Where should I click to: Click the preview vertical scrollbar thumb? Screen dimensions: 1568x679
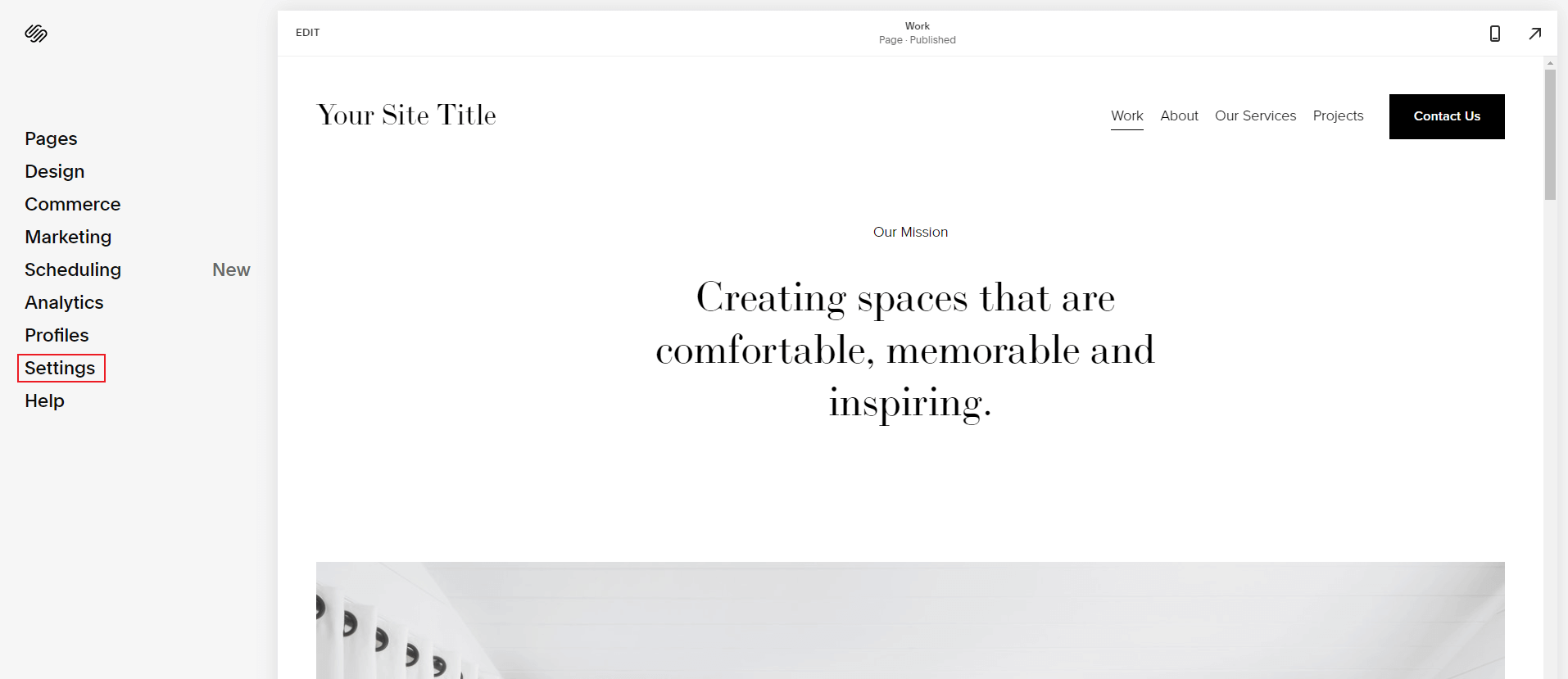1550,134
